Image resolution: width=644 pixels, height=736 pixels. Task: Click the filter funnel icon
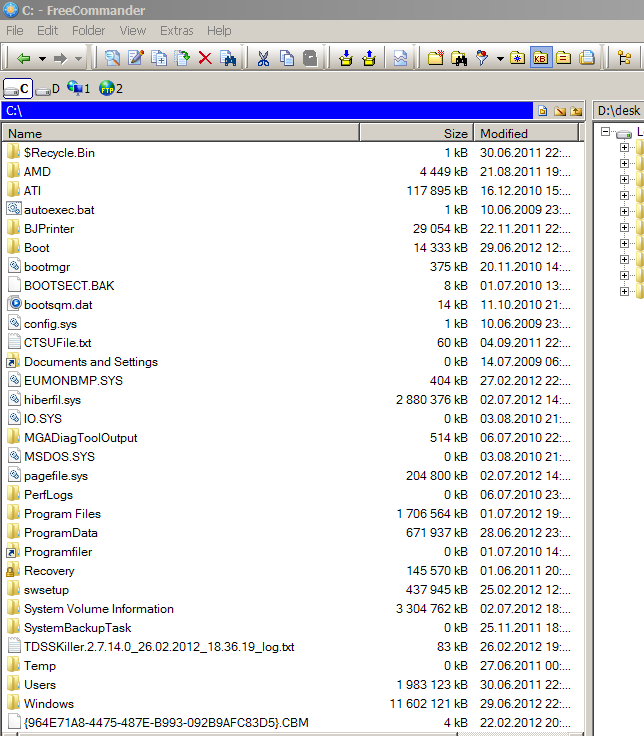tap(482, 58)
